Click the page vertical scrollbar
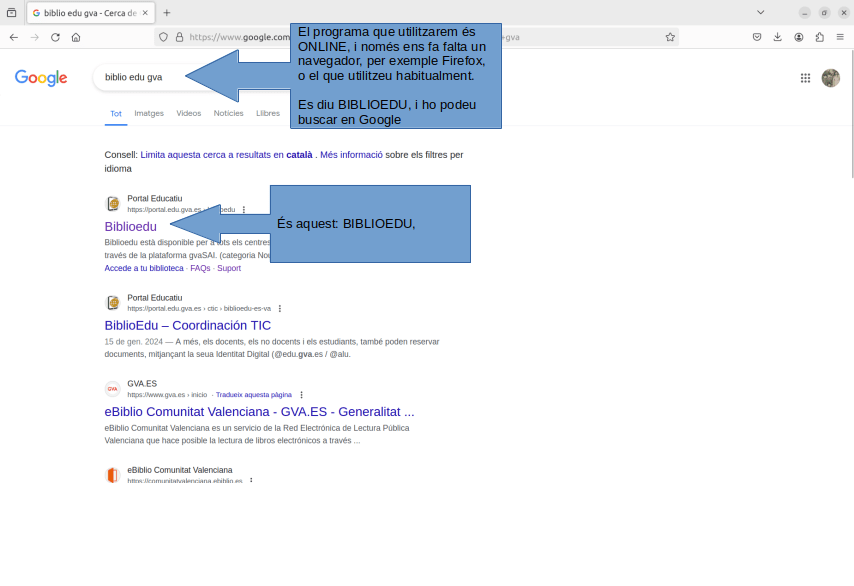Viewport: 854px width, 586px height. 851,114
